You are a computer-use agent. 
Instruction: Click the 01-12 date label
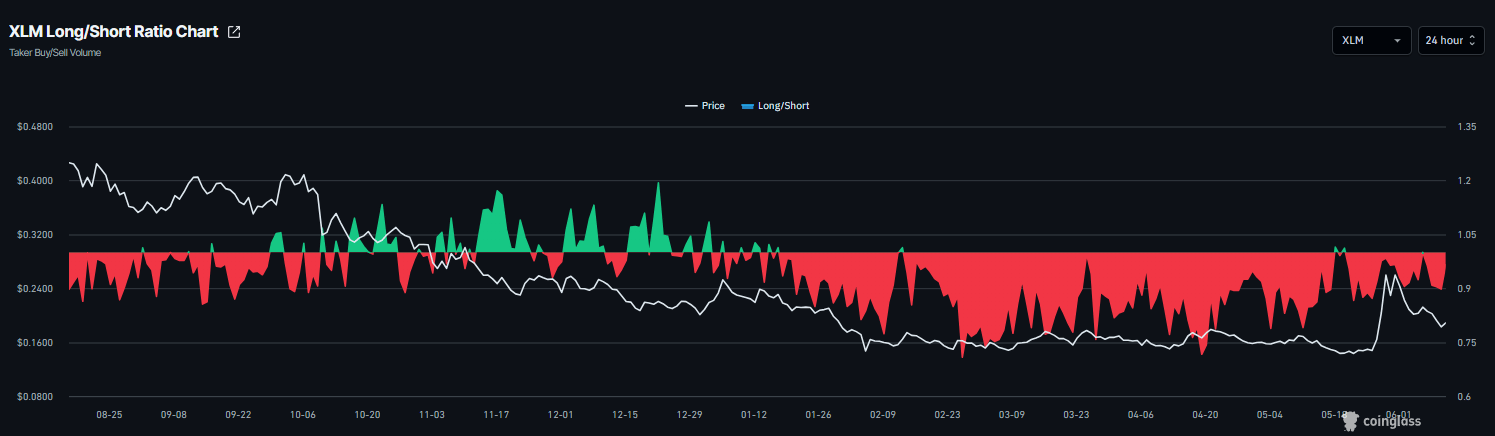pyautogui.click(x=754, y=414)
